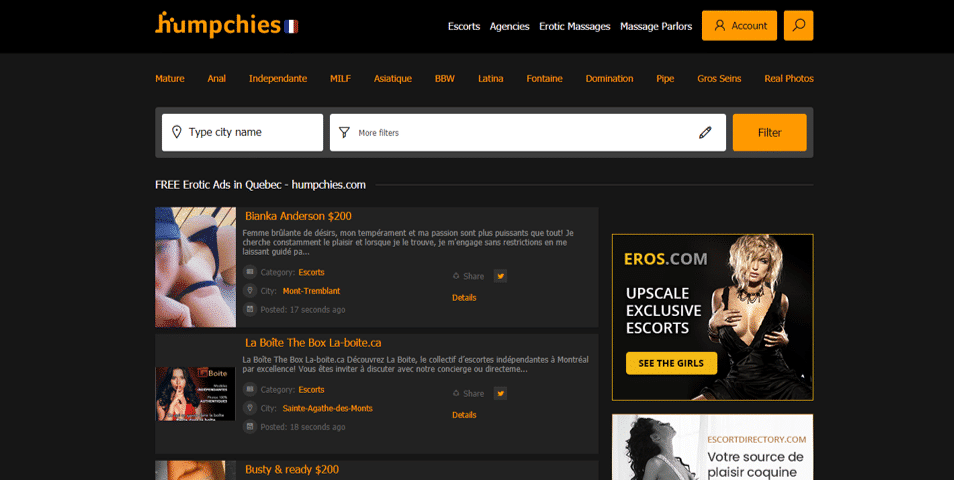The width and height of the screenshot is (954, 480).
Task: Select the BBW category tag
Action: [445, 78]
